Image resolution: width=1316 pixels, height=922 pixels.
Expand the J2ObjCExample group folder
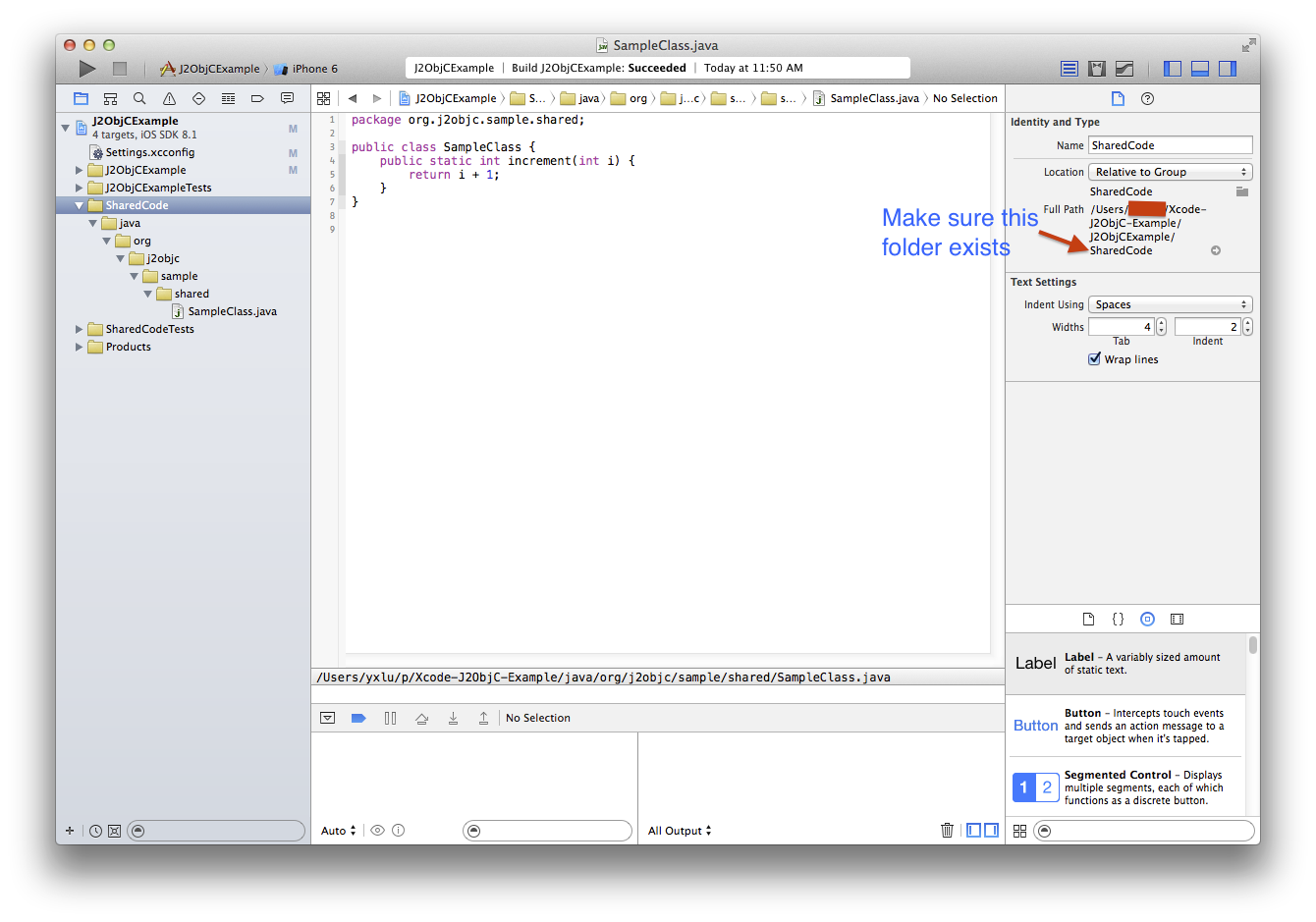click(80, 170)
